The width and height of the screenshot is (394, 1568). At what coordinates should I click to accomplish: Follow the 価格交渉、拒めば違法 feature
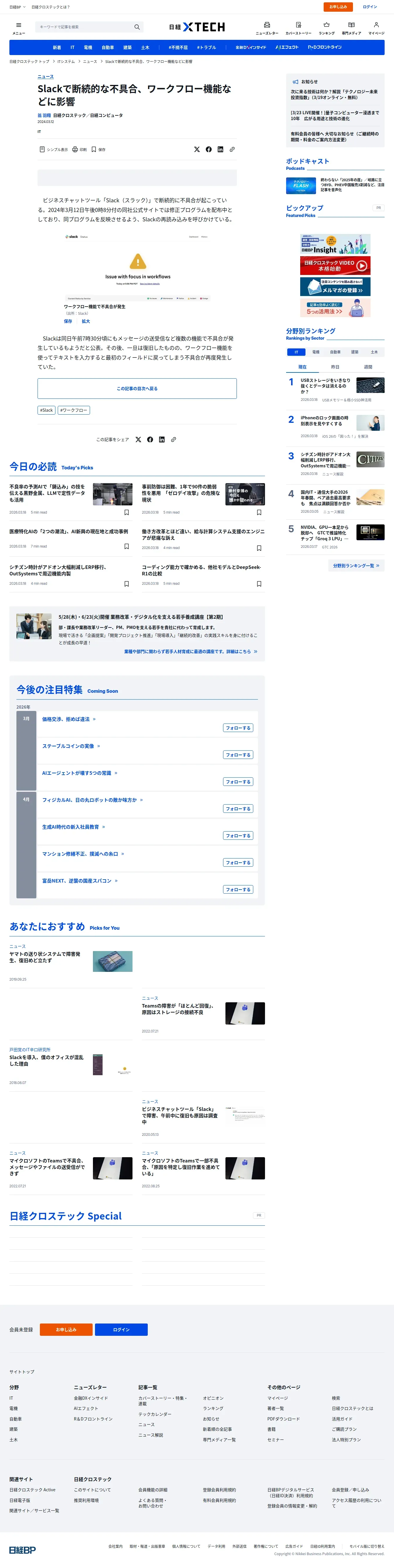coord(238,728)
